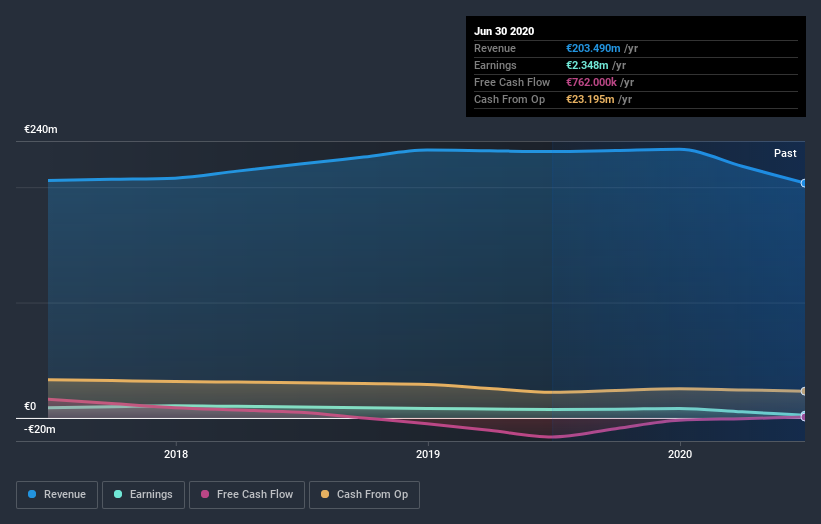The image size is (821, 524).
Task: Click the €0 y-axis label
Action: 30,406
